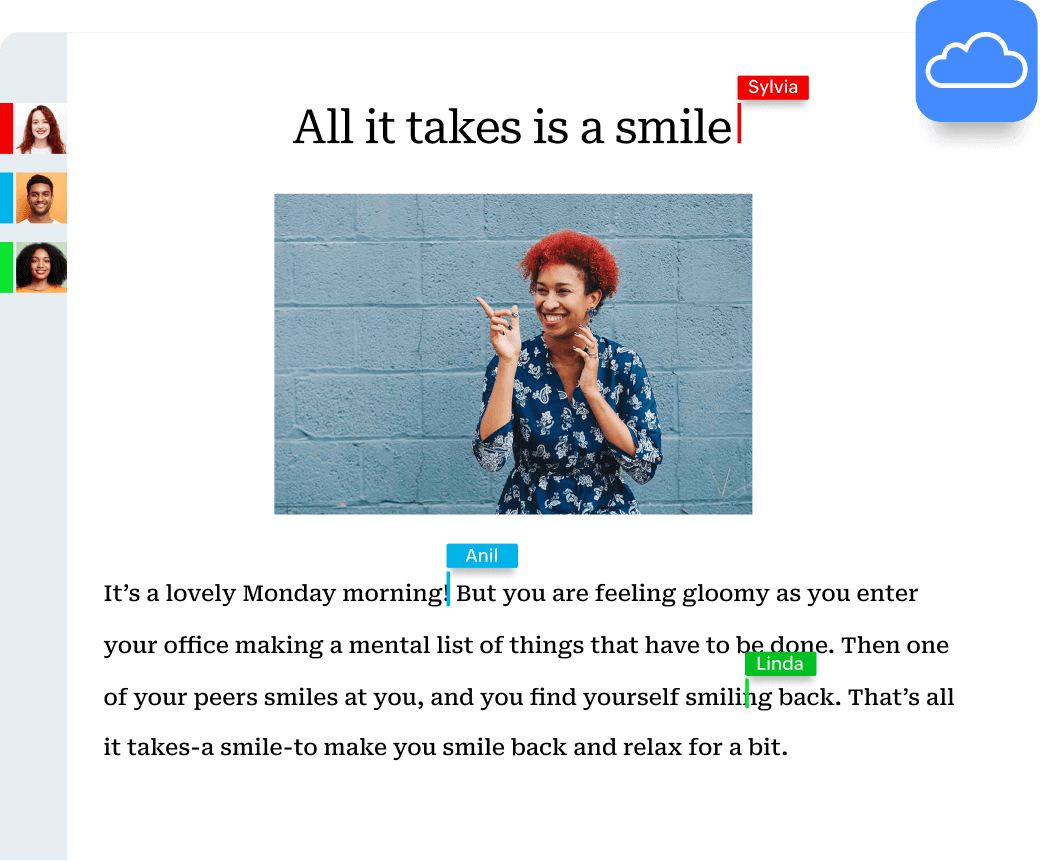
Task: Click the blue color bar beside second avatar
Action: coord(7,198)
